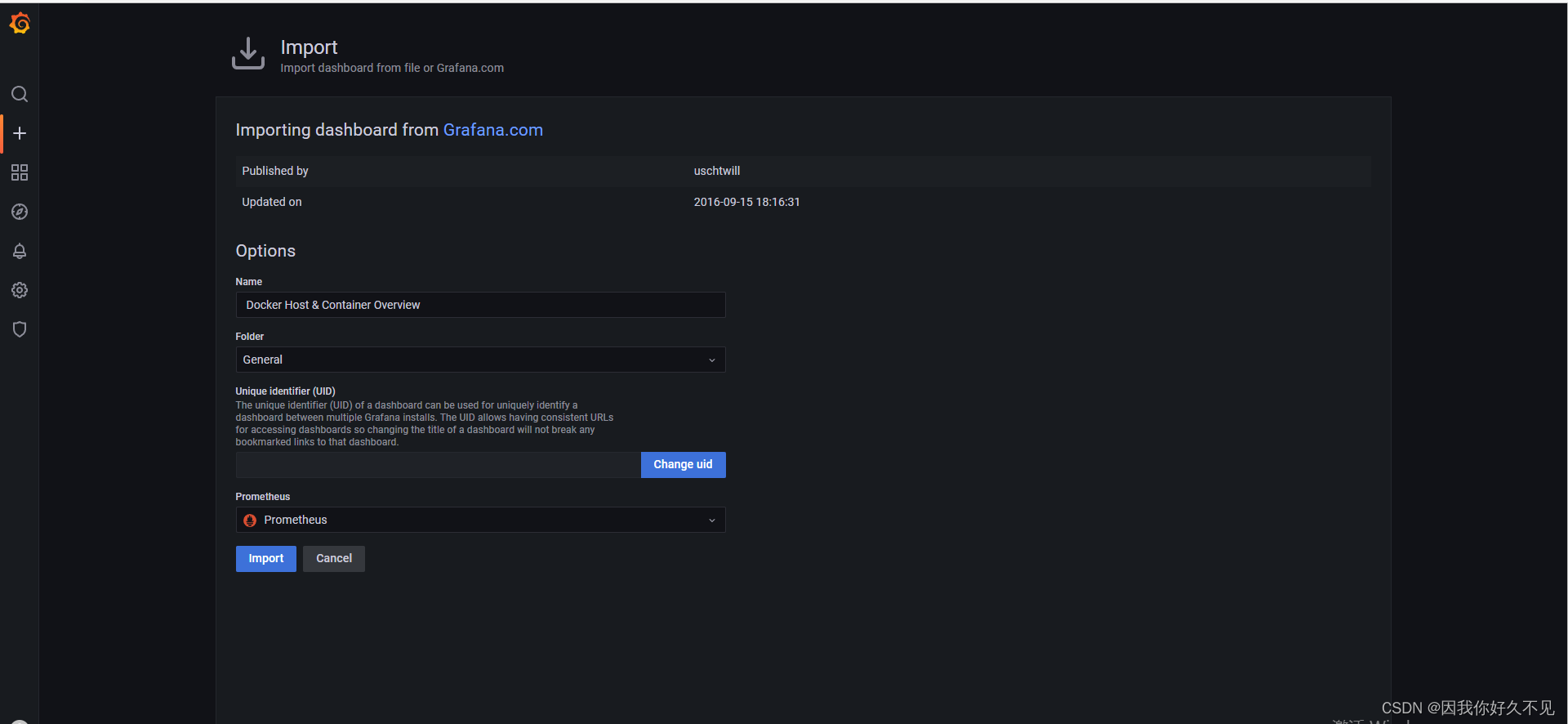Screen dimensions: 1568x724
Task: Cancel the dashboard import
Action: (x=334, y=559)
